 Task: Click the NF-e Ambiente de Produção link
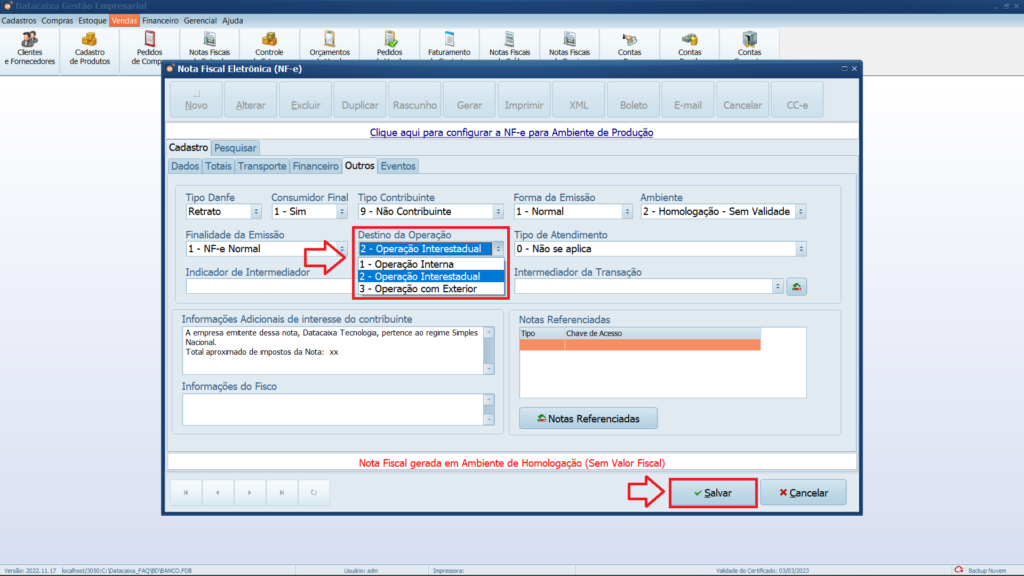[511, 132]
